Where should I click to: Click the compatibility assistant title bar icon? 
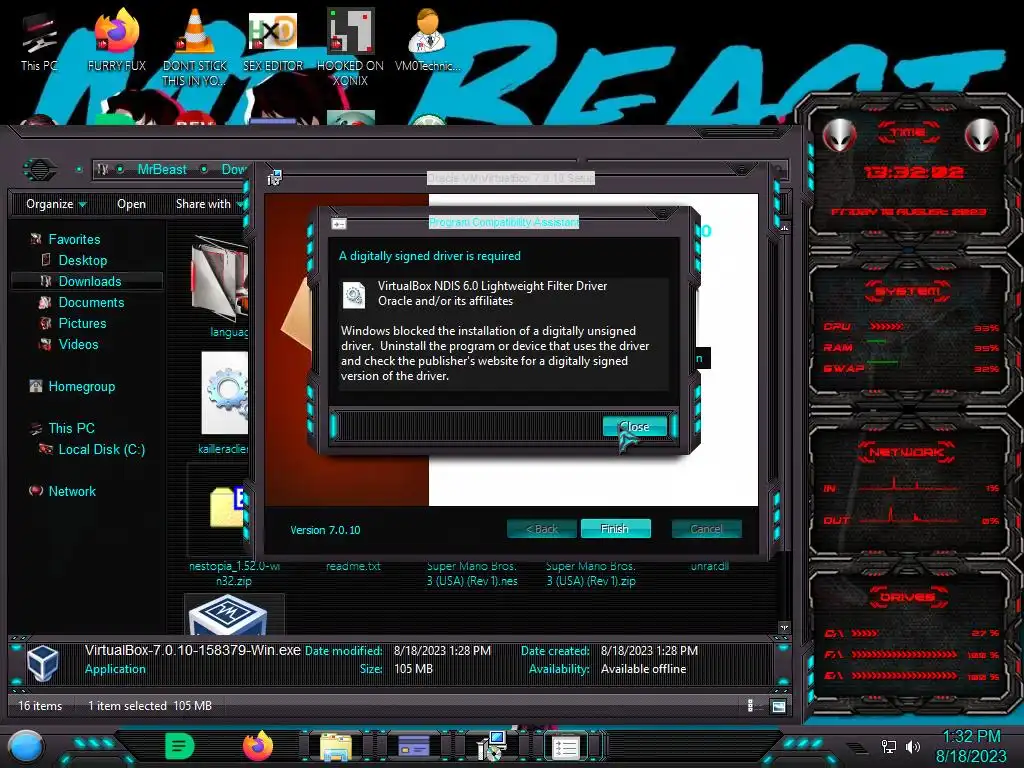coord(338,224)
